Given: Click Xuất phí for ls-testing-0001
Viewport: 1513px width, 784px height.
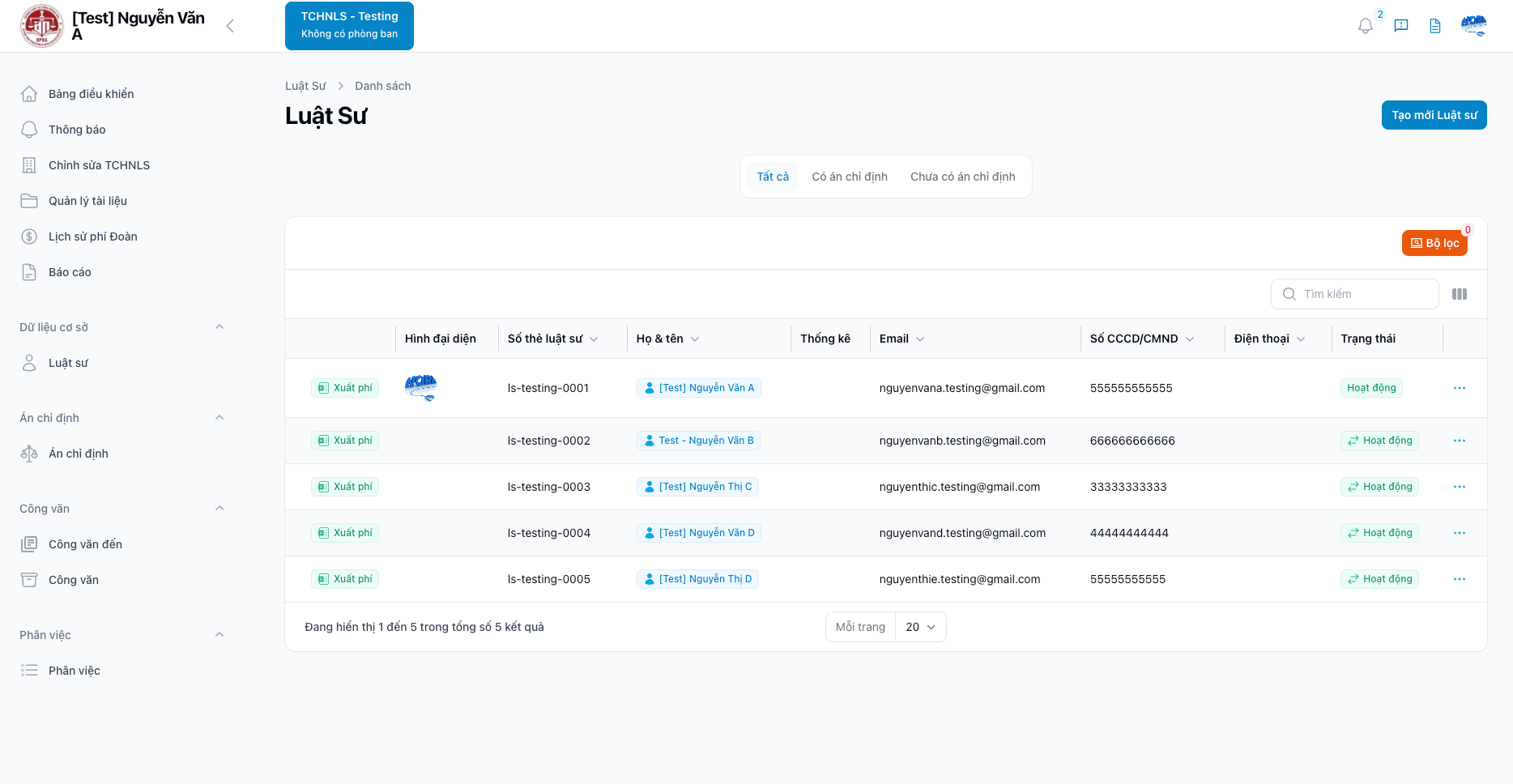Looking at the screenshot, I should [x=345, y=388].
